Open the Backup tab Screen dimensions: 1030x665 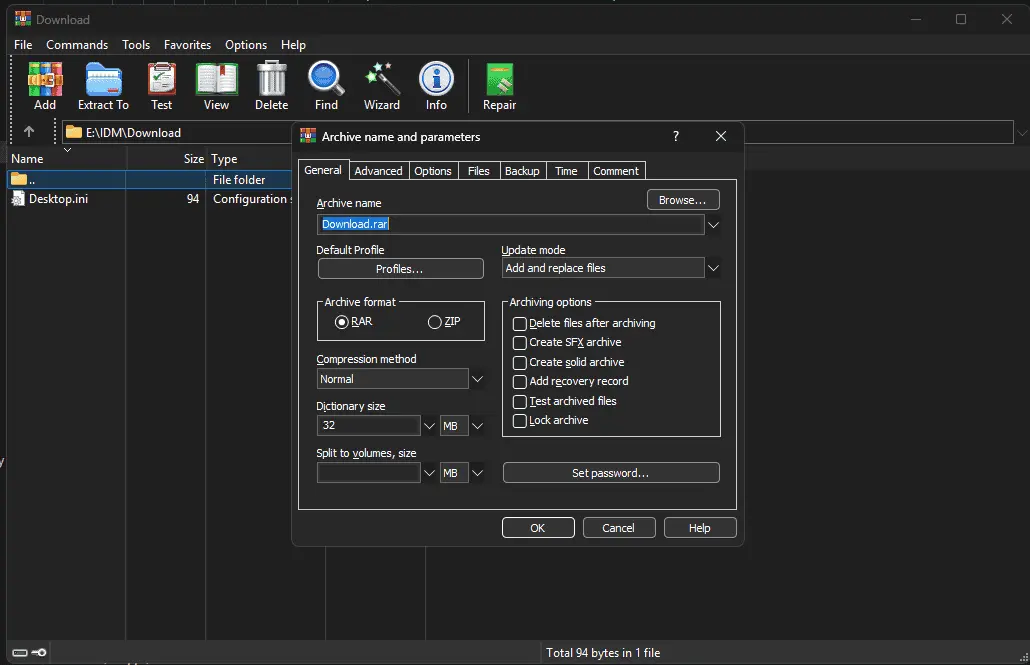522,171
